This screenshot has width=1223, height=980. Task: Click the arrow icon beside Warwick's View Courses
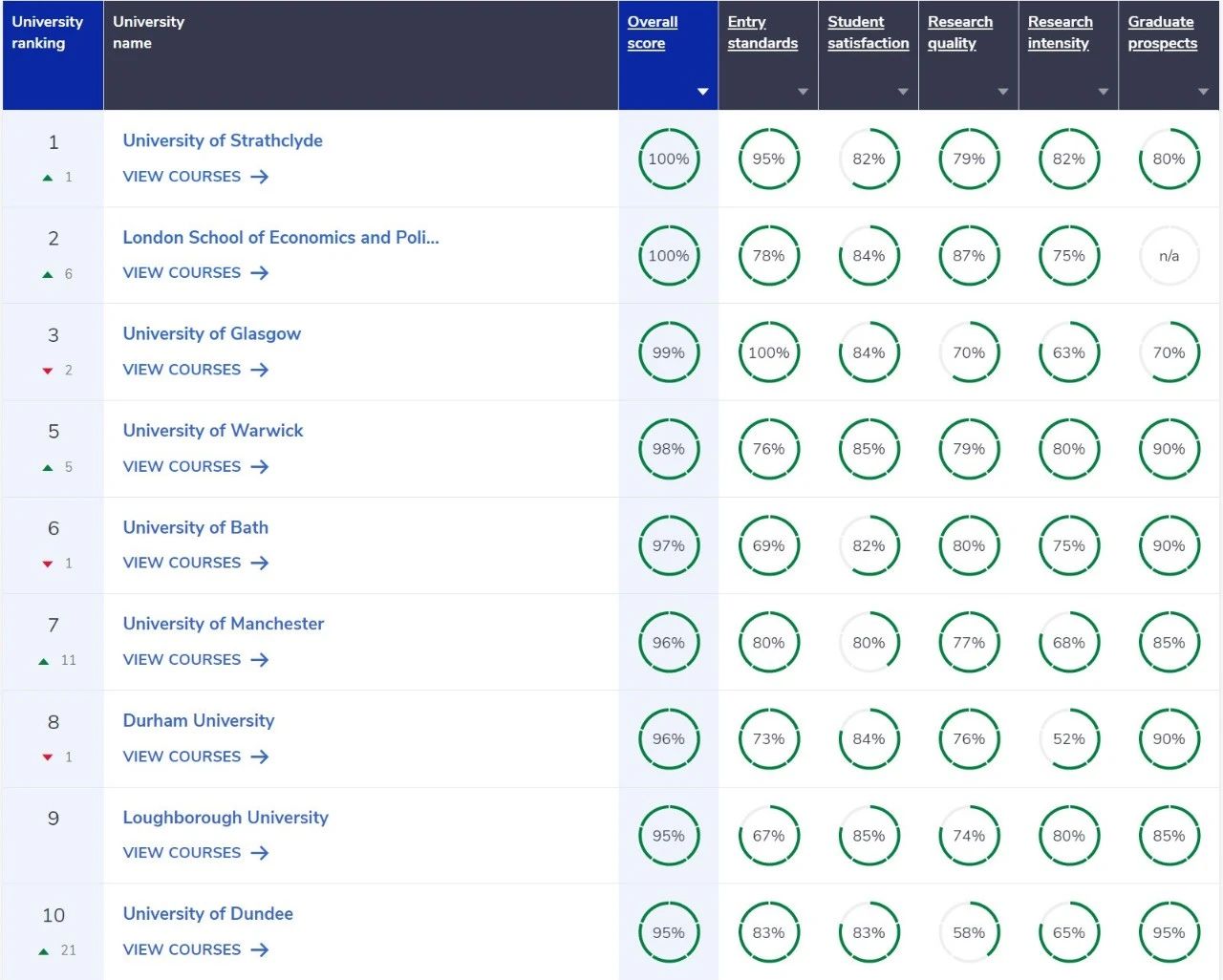[x=259, y=467]
